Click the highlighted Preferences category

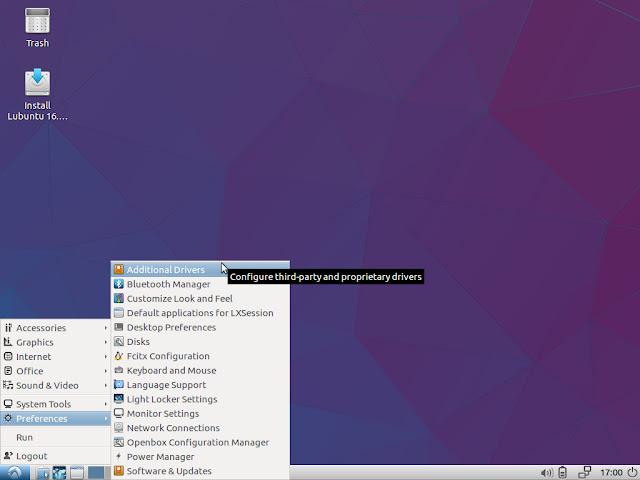point(56,418)
